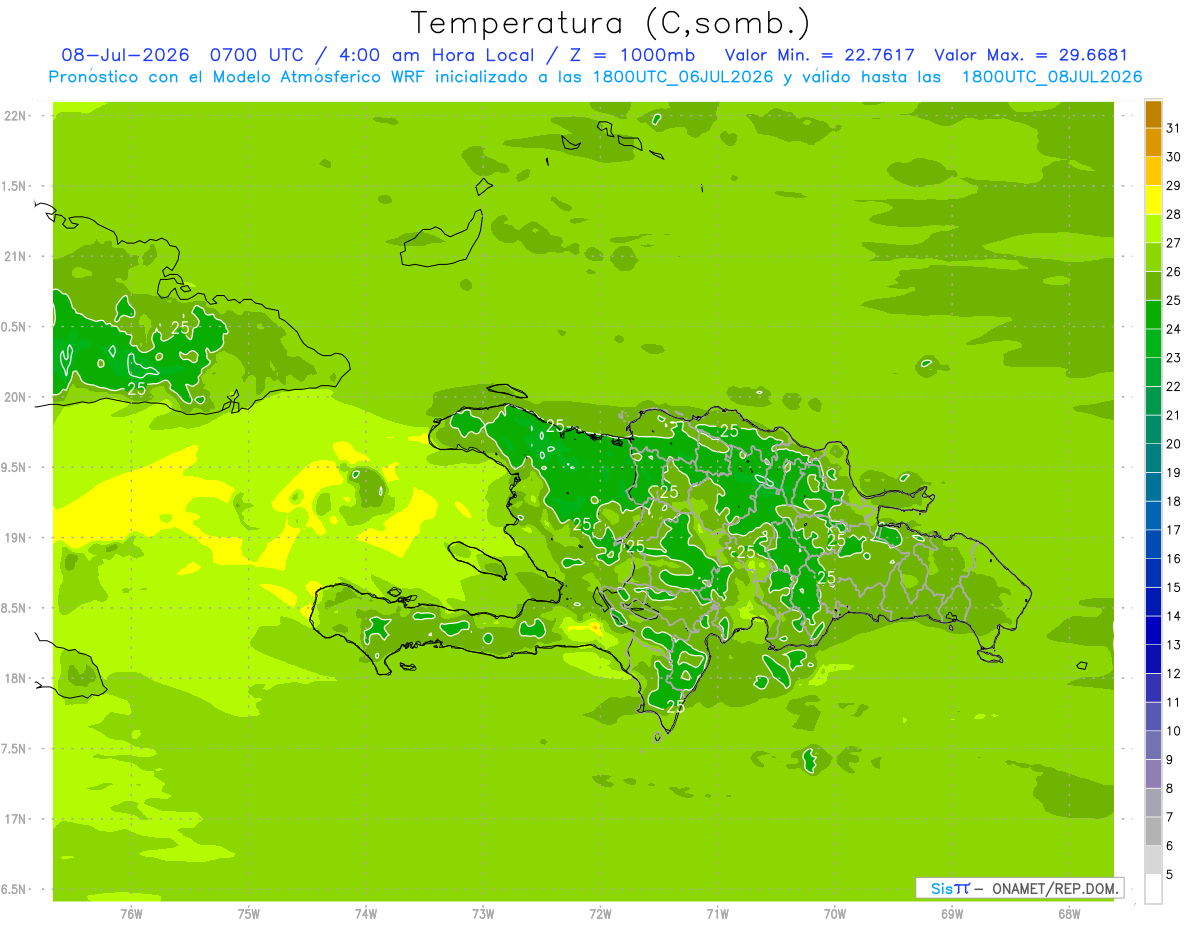Click the SisTT ONAMET/REP.DOM. logo label
The image size is (1200, 927).
[1020, 888]
